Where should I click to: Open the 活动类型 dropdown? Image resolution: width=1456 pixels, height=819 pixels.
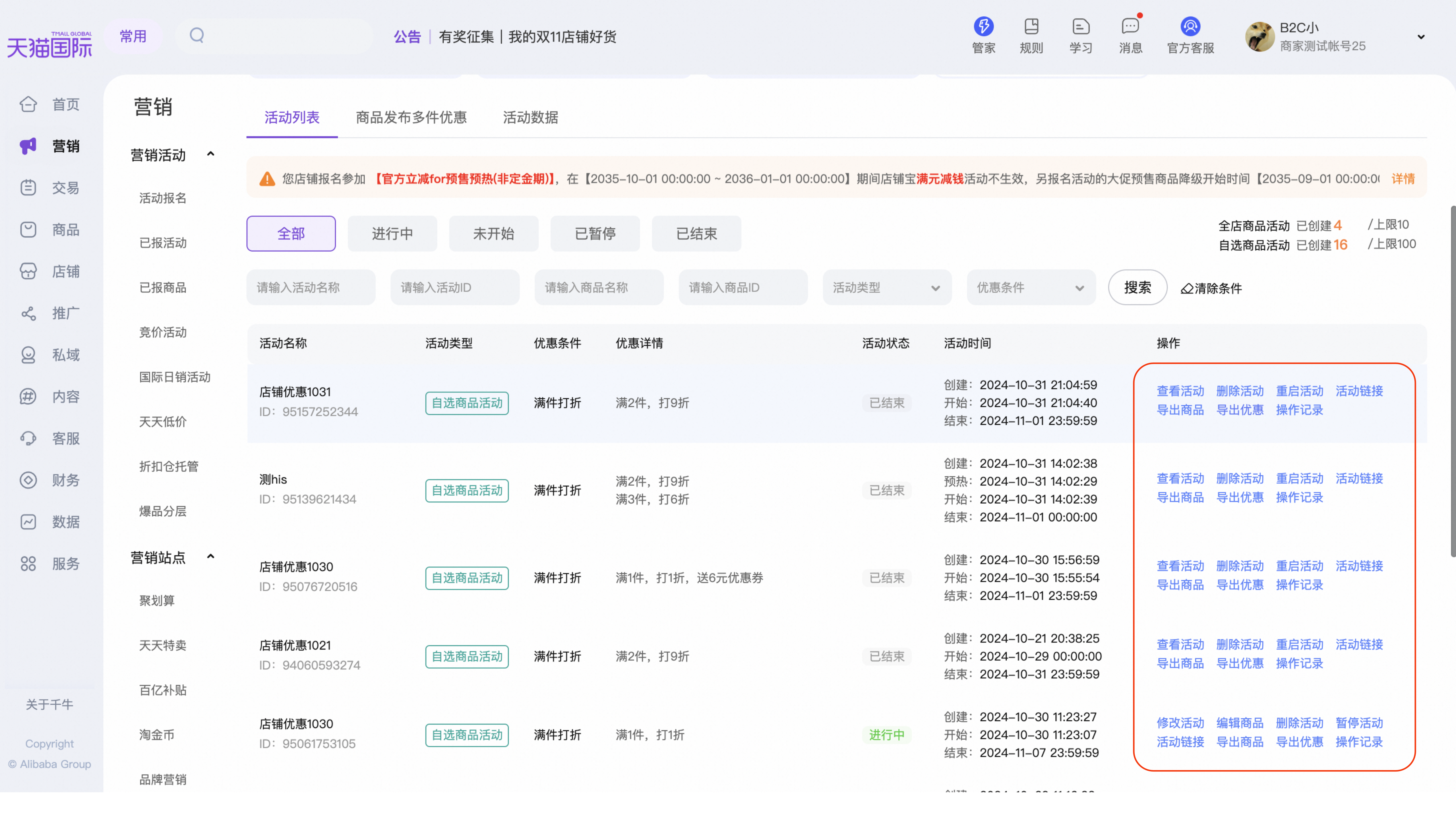[x=887, y=288]
